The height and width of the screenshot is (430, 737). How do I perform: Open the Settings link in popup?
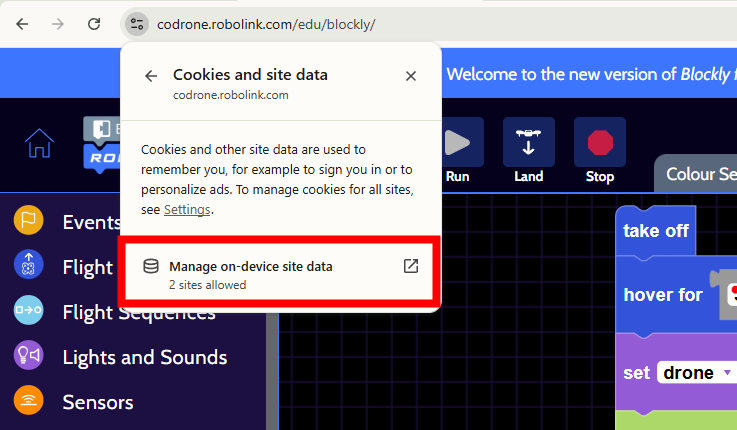pos(187,210)
